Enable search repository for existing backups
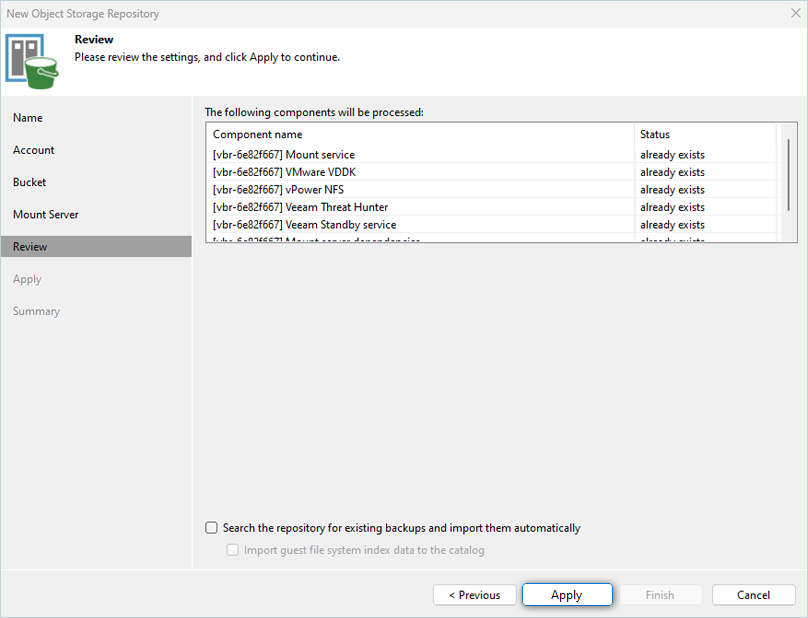 click(x=211, y=528)
